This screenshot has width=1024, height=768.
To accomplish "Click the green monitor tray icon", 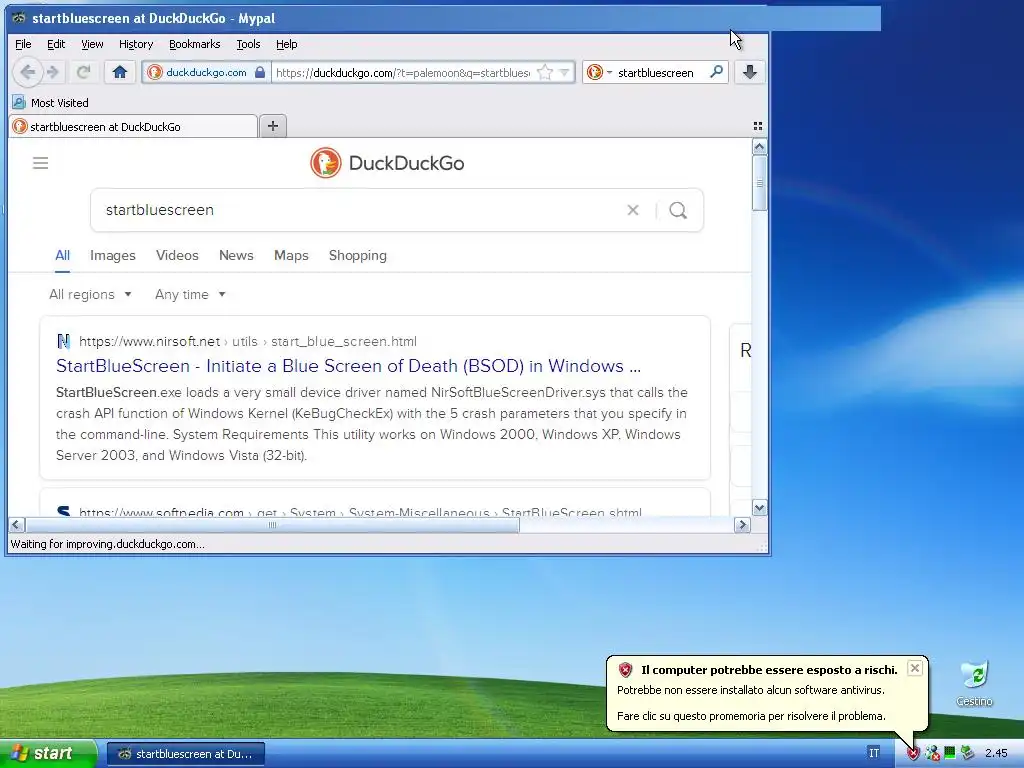I will (x=950, y=753).
